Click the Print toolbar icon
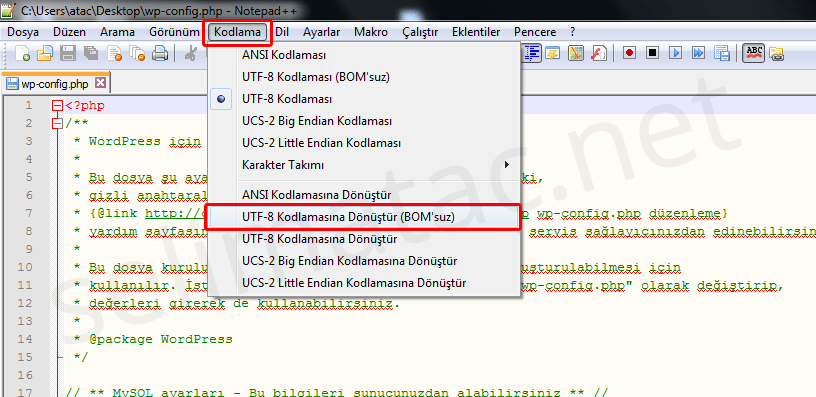 pyautogui.click(x=160, y=53)
